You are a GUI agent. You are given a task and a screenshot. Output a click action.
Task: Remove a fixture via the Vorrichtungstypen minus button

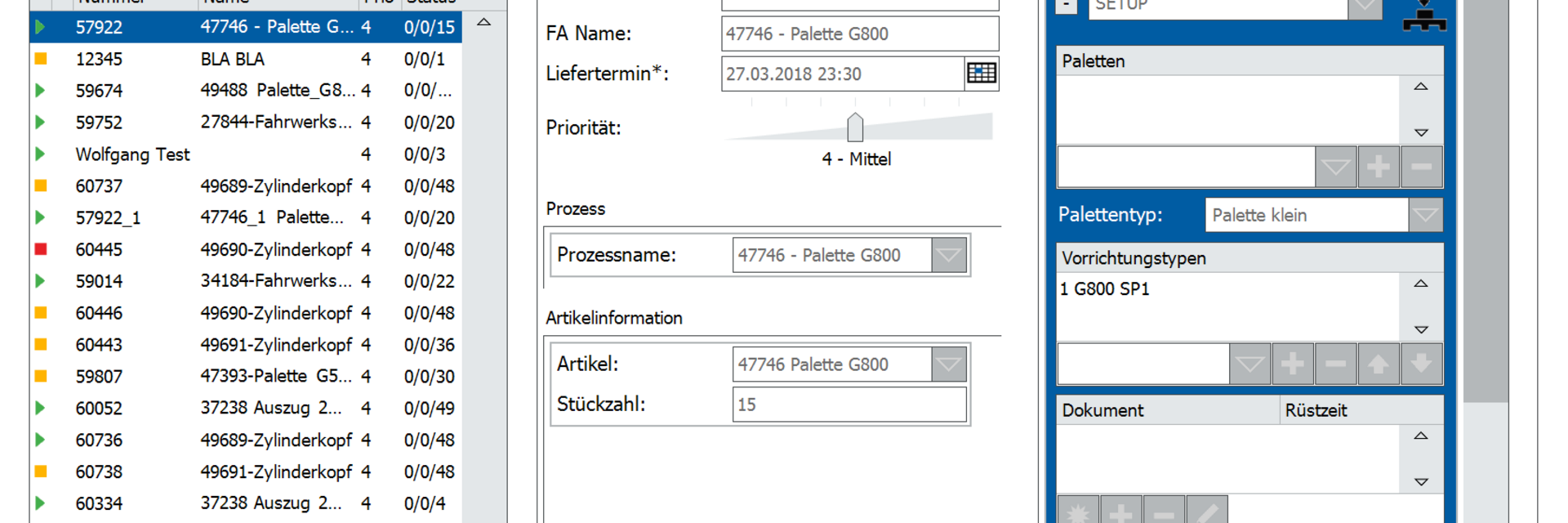(x=1335, y=364)
